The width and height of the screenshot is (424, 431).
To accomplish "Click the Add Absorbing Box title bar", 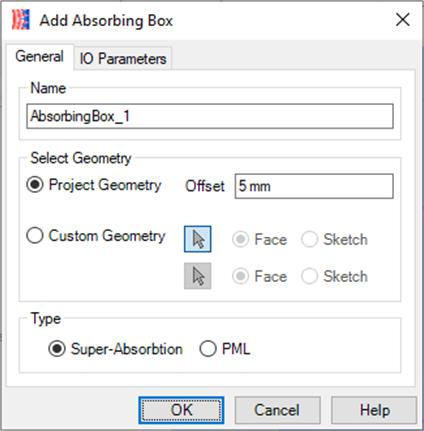I will (x=212, y=20).
